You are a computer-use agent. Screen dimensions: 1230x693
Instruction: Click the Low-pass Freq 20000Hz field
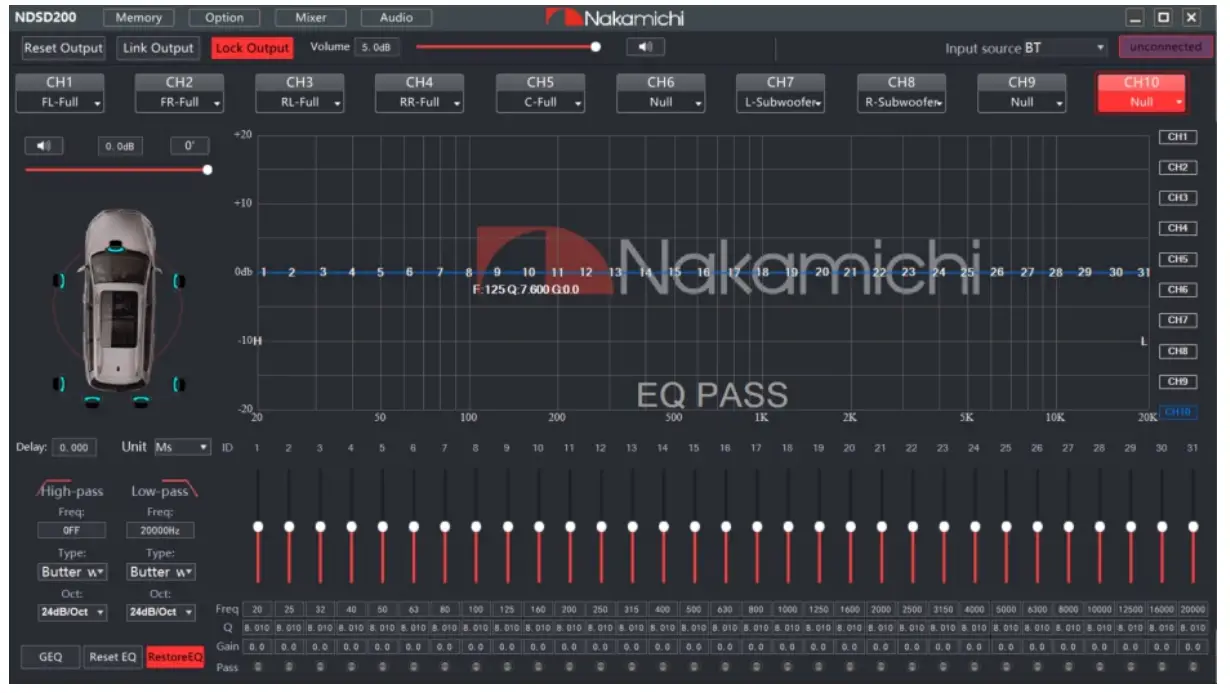(x=161, y=531)
